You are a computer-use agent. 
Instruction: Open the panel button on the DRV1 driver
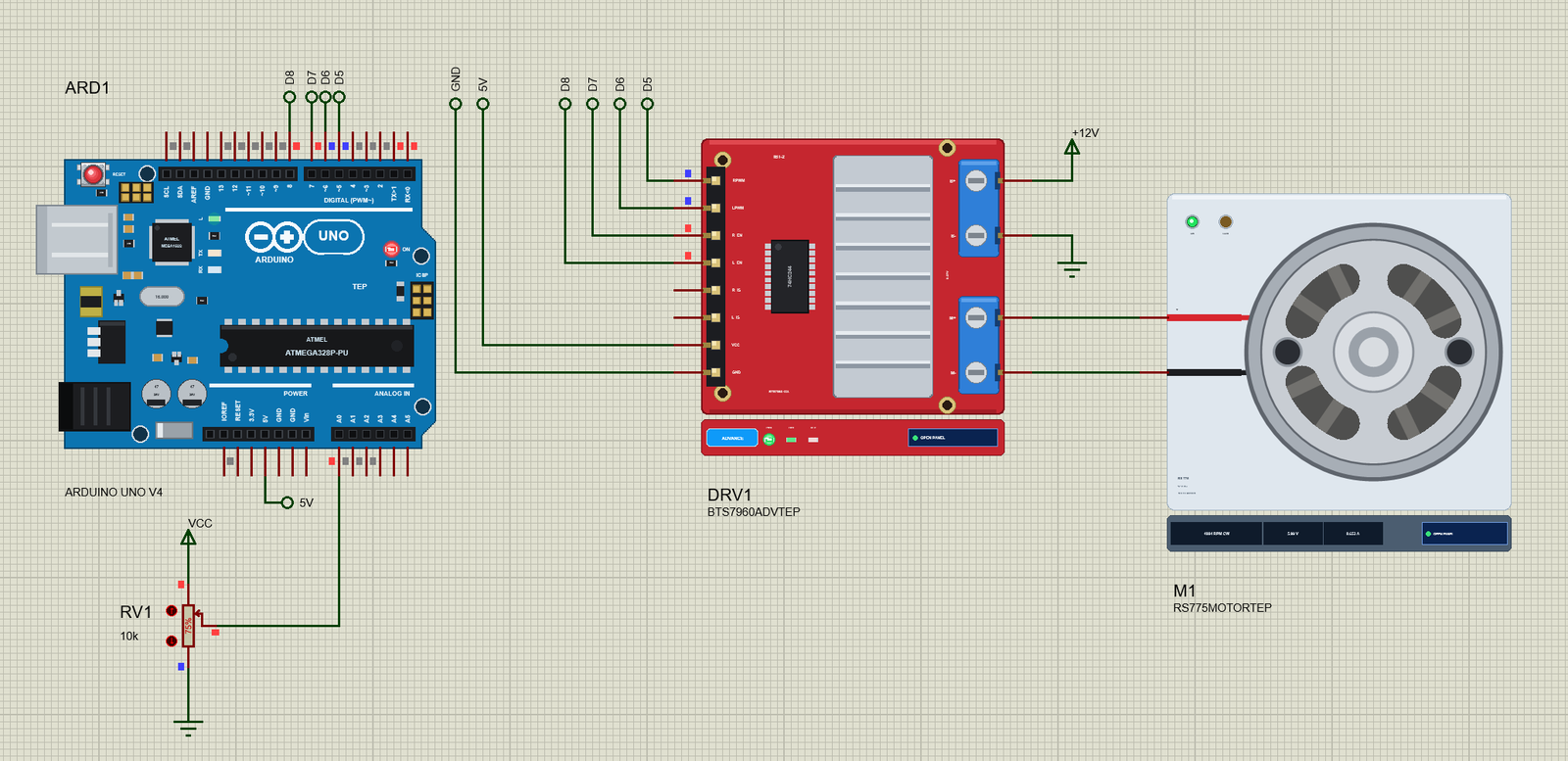(x=953, y=438)
